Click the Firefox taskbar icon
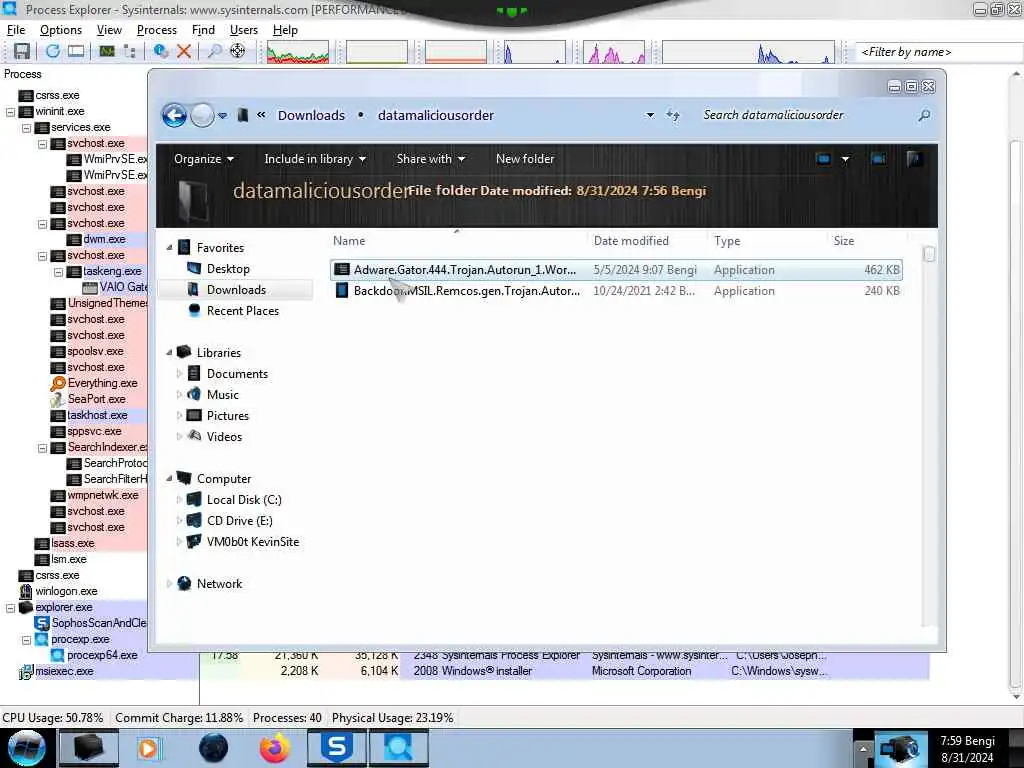The width and height of the screenshot is (1024, 768). [x=275, y=748]
